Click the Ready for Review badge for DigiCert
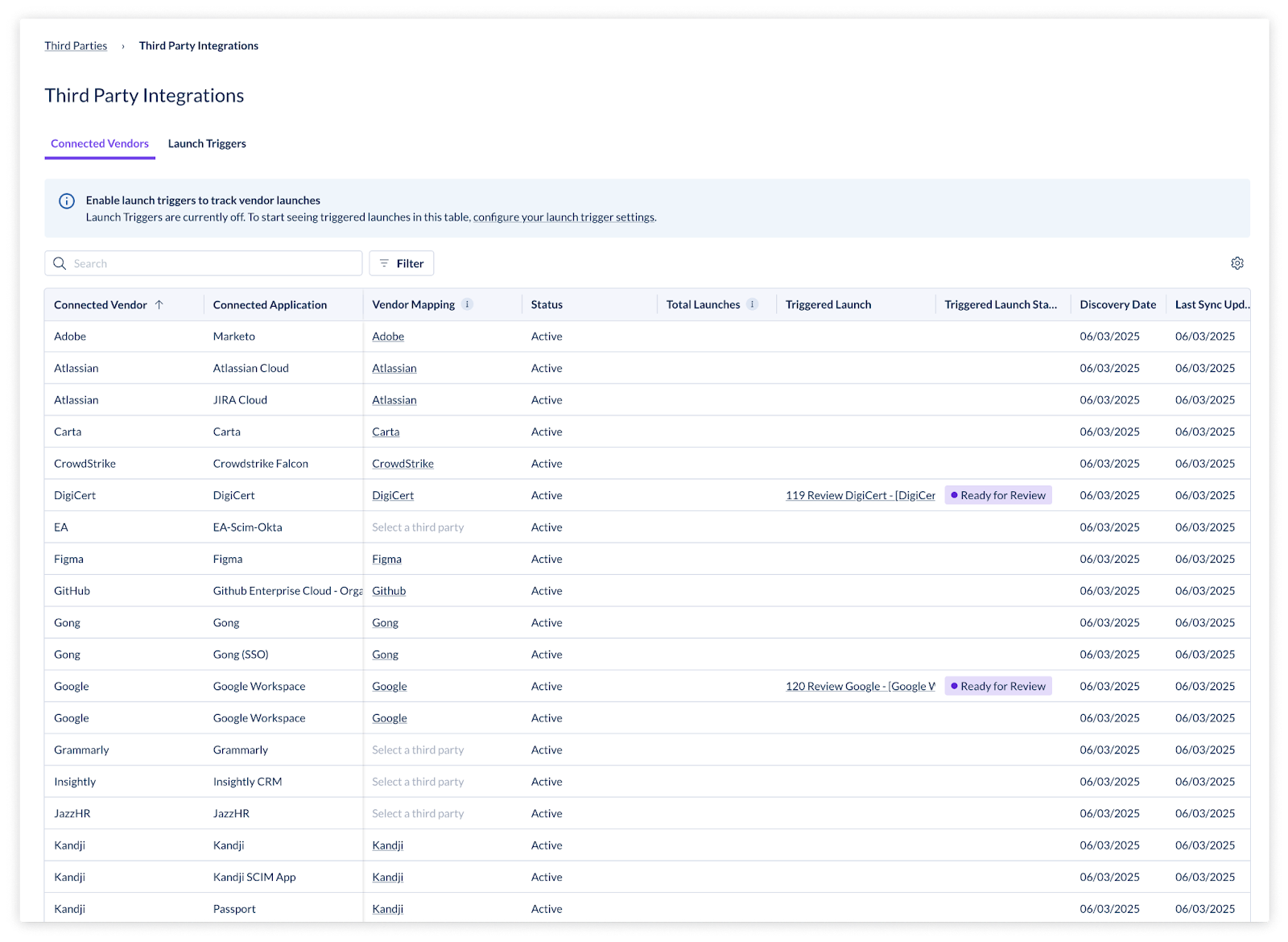The width and height of the screenshot is (1288, 942). (x=998, y=495)
